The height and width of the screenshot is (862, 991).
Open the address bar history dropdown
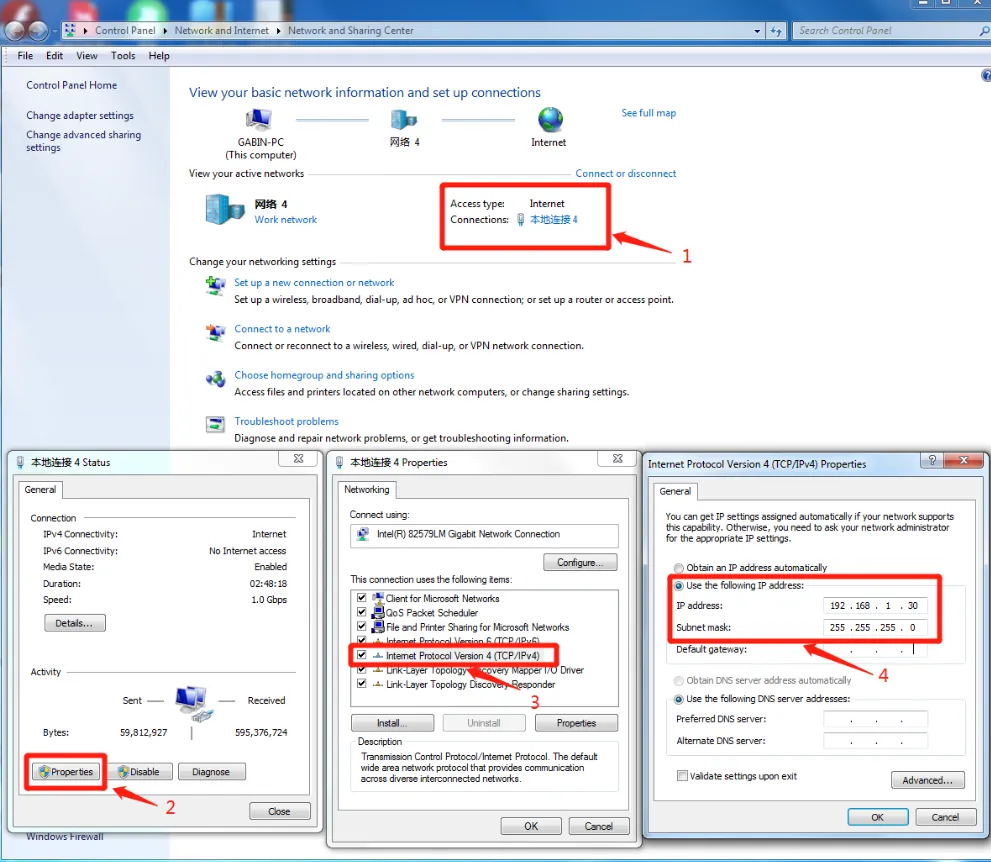tap(758, 31)
